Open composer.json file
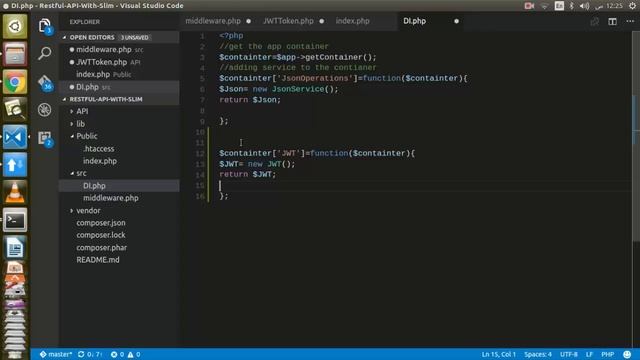The image size is (640, 360). click(x=119, y=223)
